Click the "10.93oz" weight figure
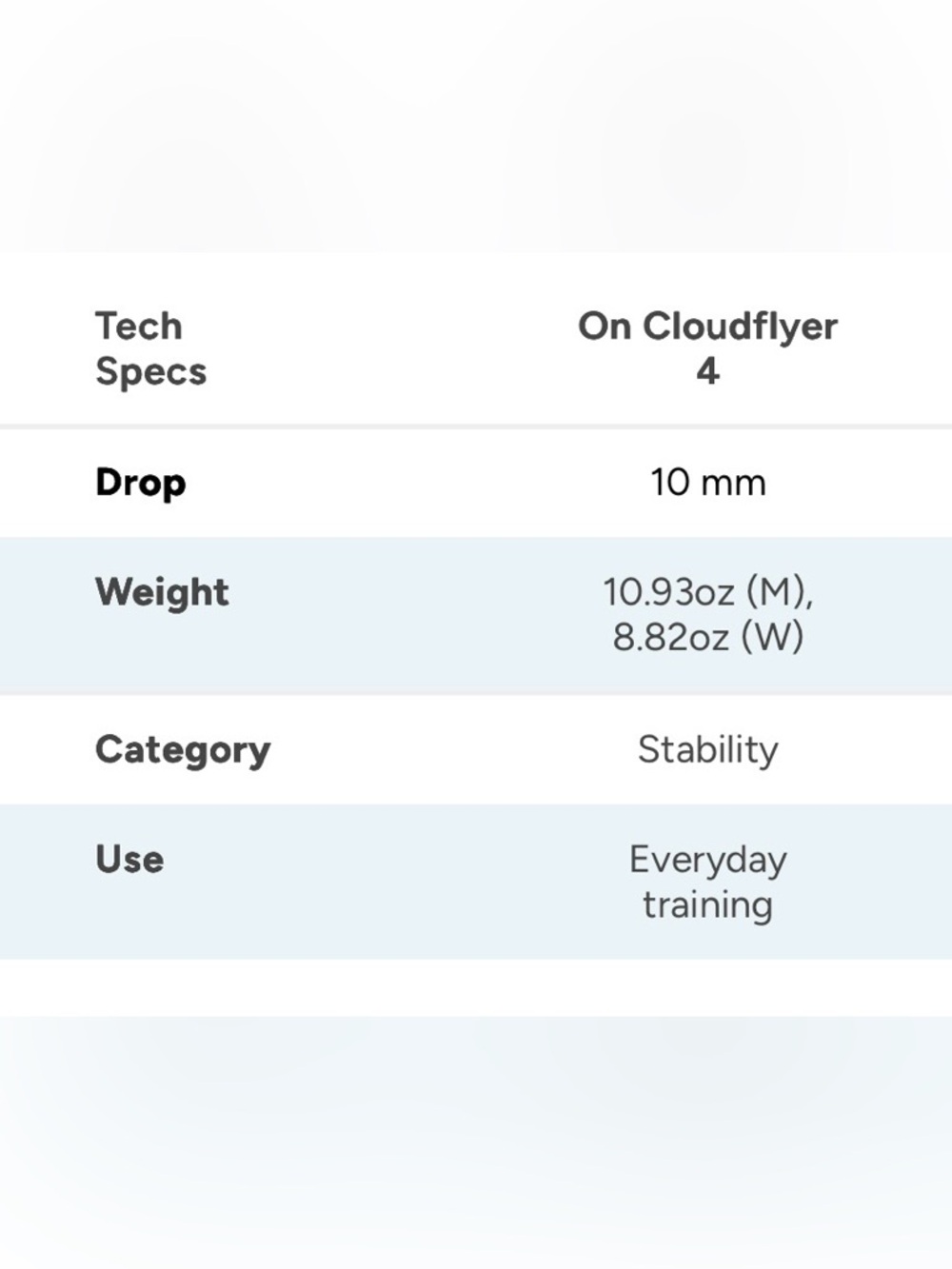 [668, 592]
